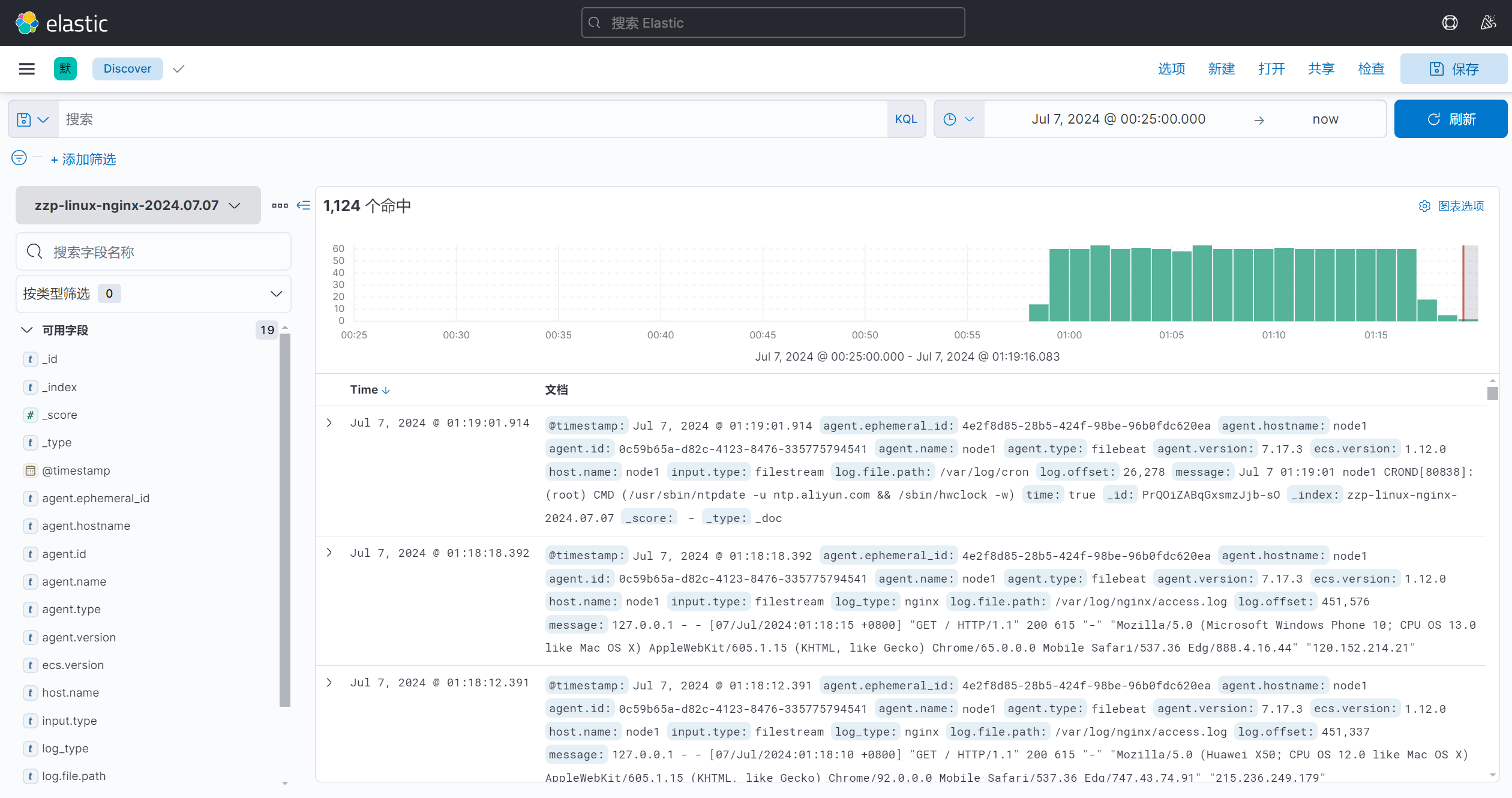
Task: Open the date quick menu chevron
Action: point(970,119)
